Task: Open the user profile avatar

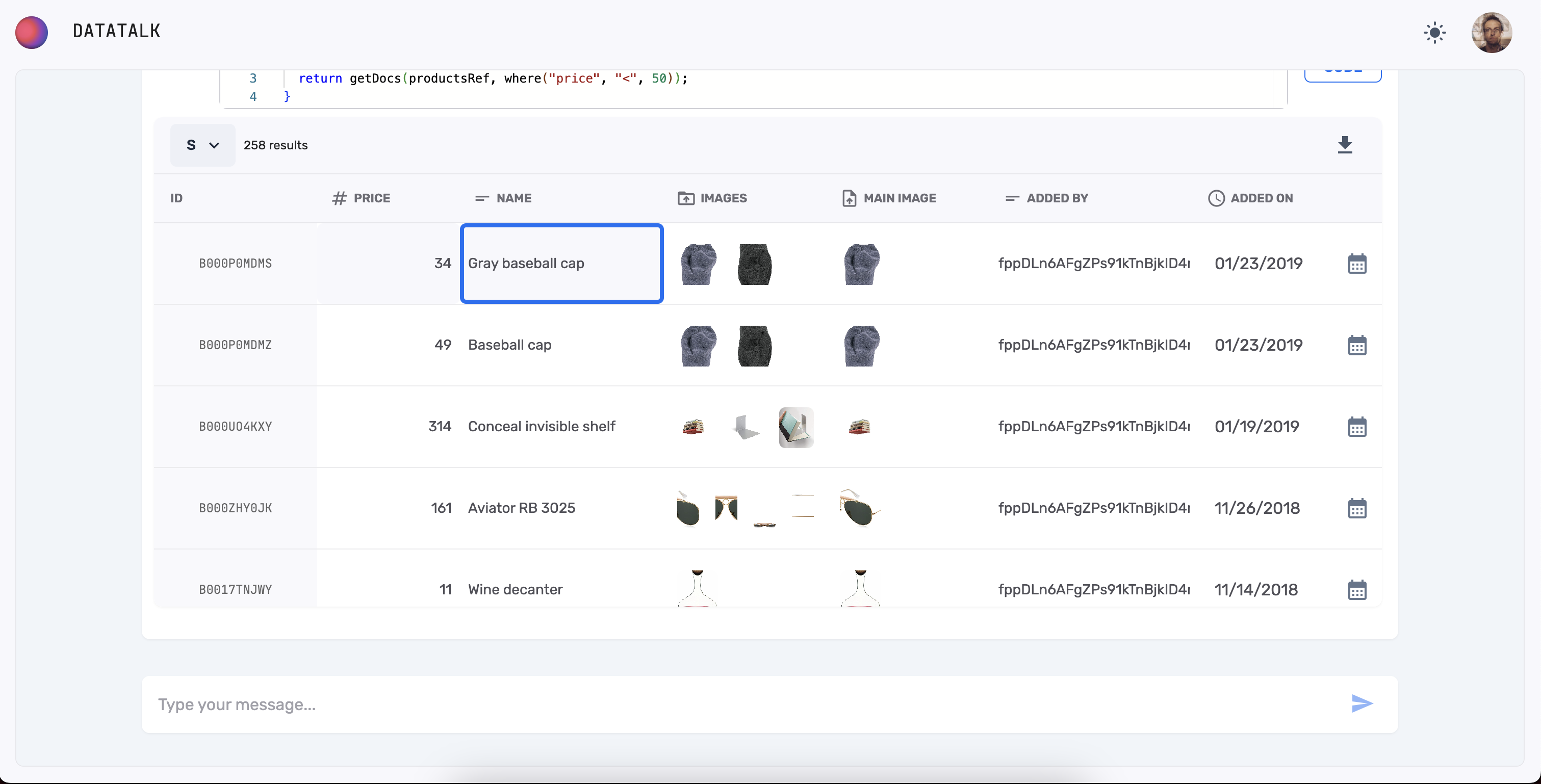Action: pos(1492,32)
